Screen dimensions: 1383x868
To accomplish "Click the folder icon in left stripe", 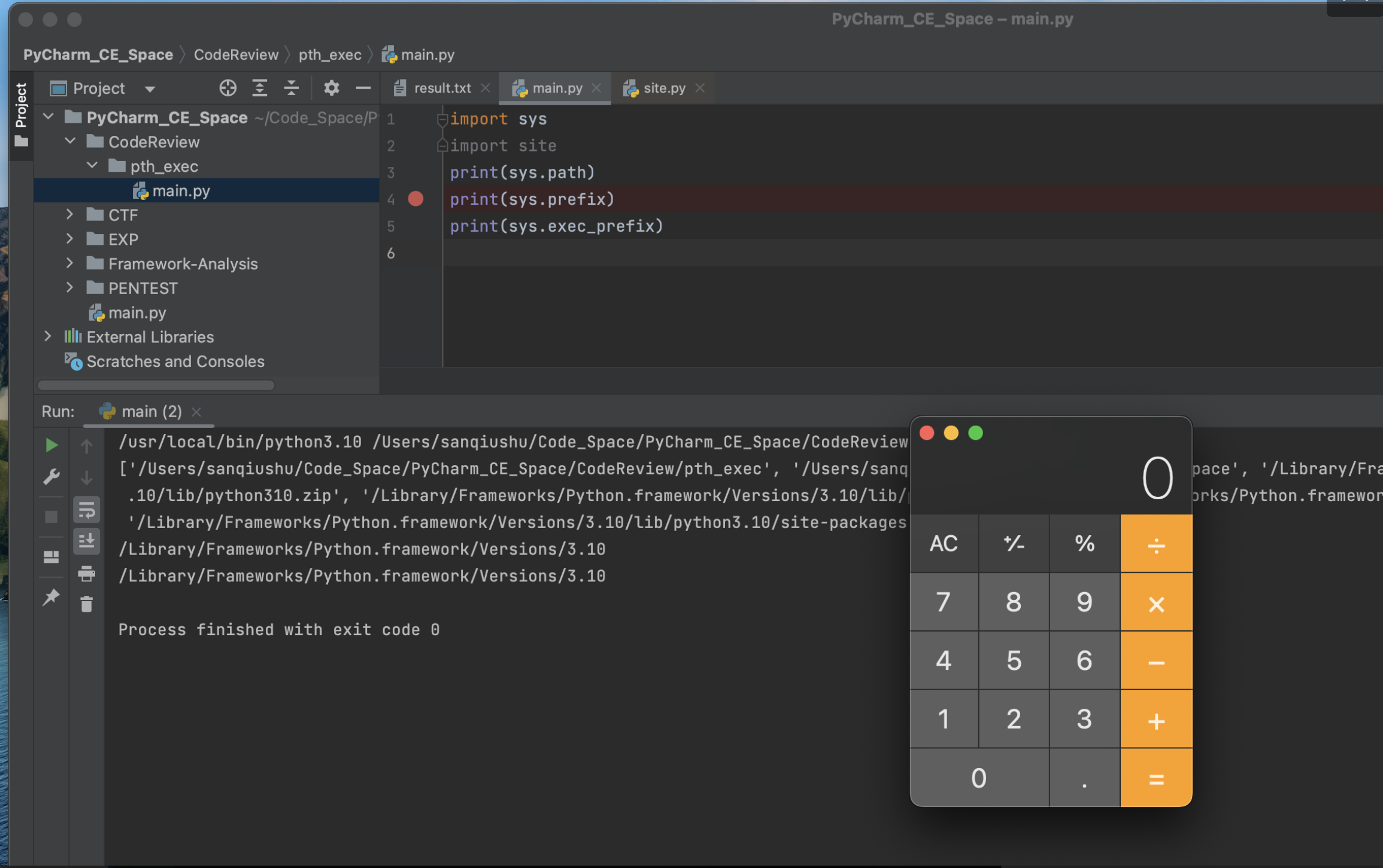I will pyautogui.click(x=22, y=141).
